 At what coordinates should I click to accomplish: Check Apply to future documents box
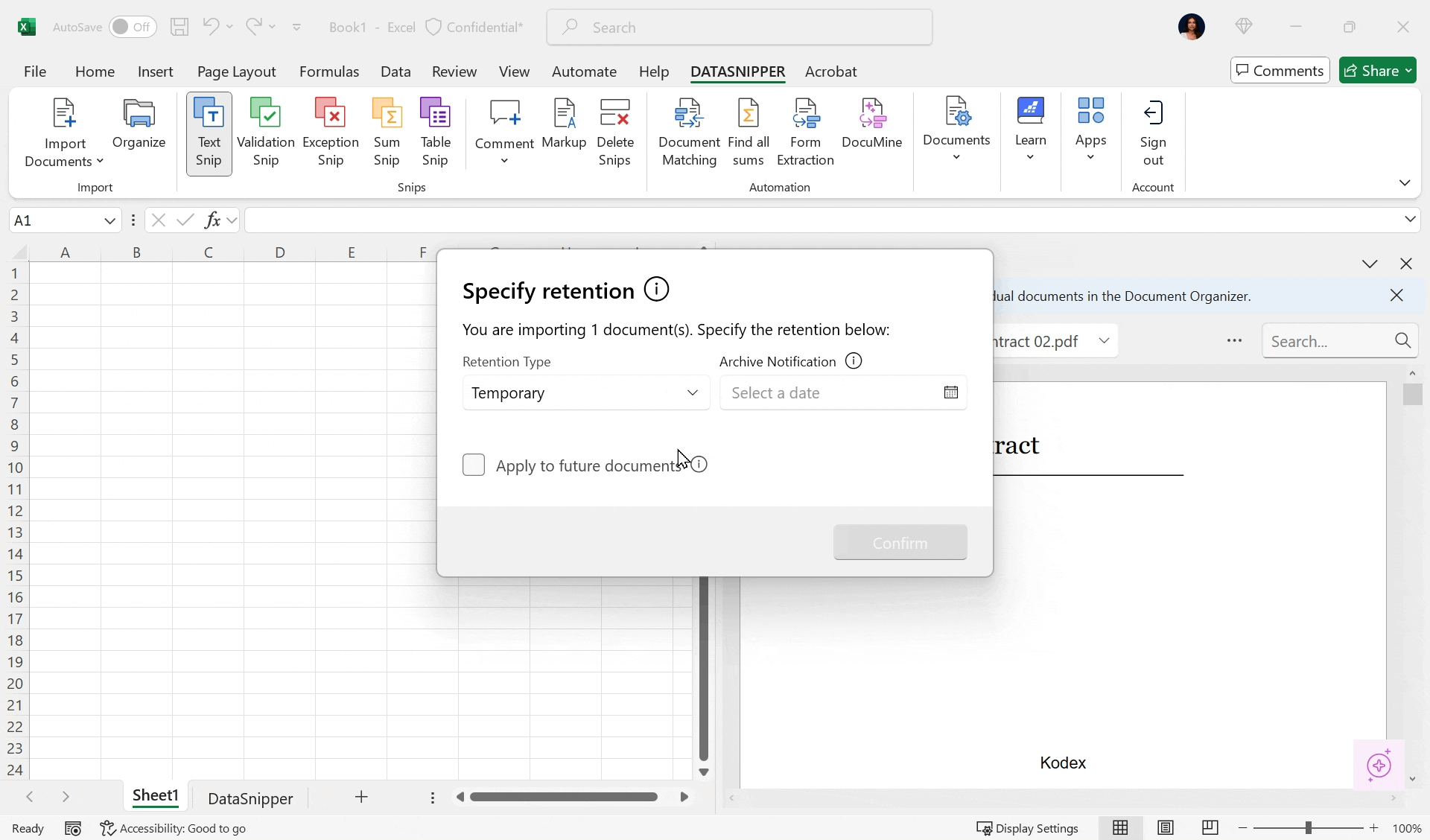[474, 465]
